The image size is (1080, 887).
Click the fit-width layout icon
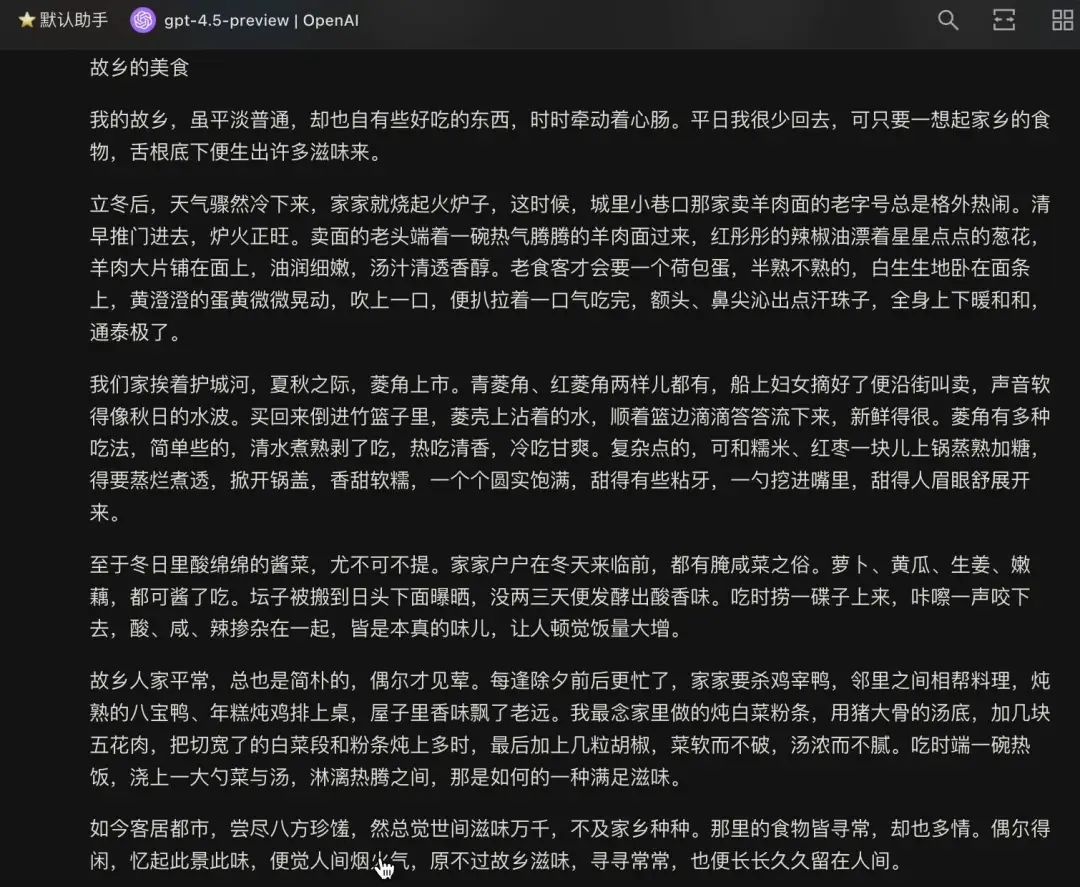[x=1004, y=20]
